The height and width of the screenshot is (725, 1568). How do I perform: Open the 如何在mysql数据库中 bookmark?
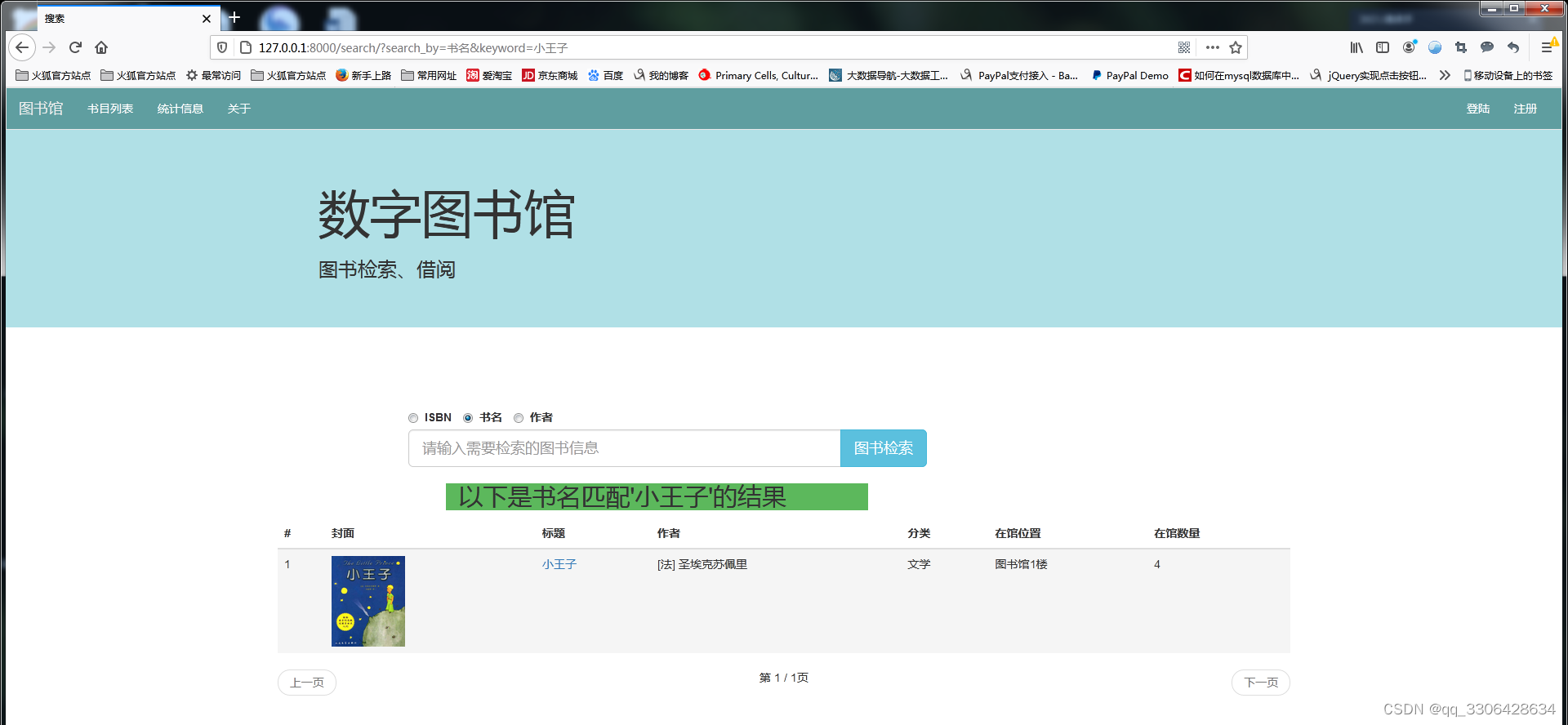point(1239,75)
